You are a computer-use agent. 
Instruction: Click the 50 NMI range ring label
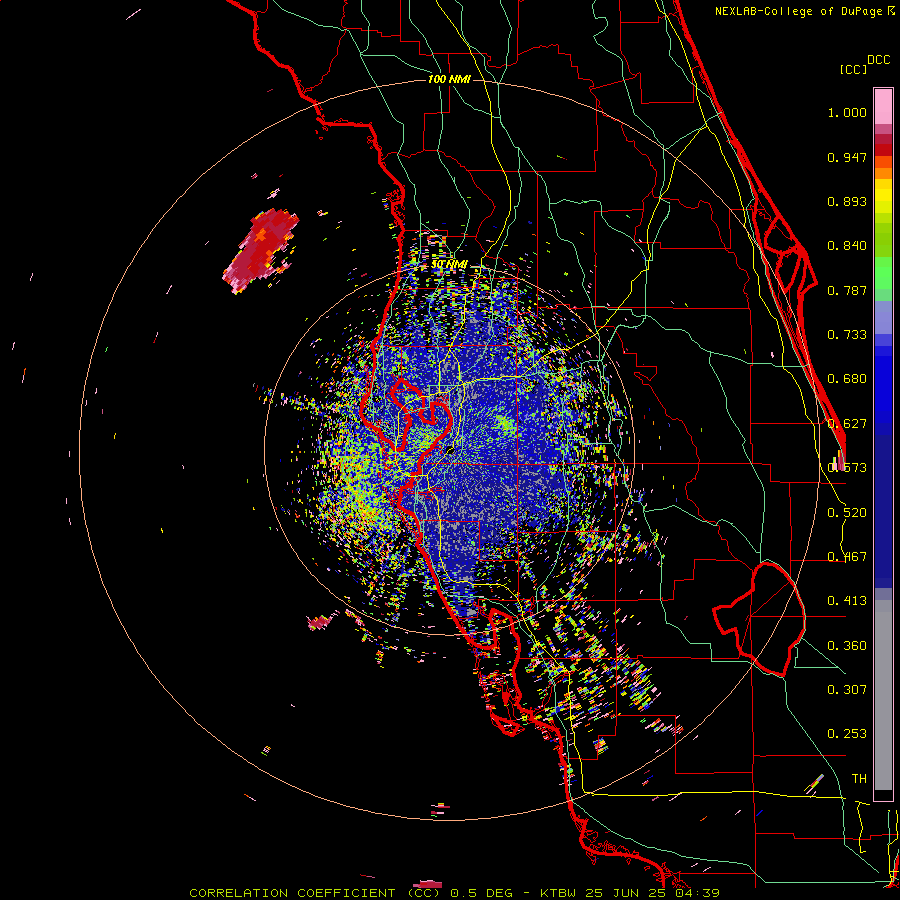(x=449, y=264)
